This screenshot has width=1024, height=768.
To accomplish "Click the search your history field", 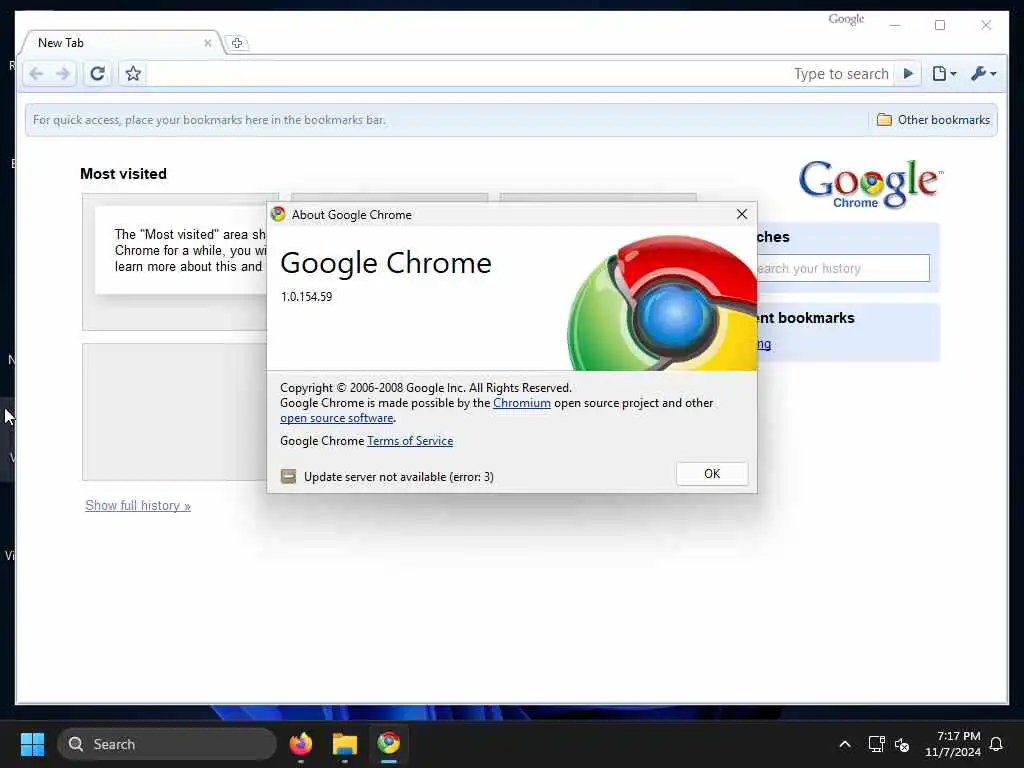I will point(842,268).
